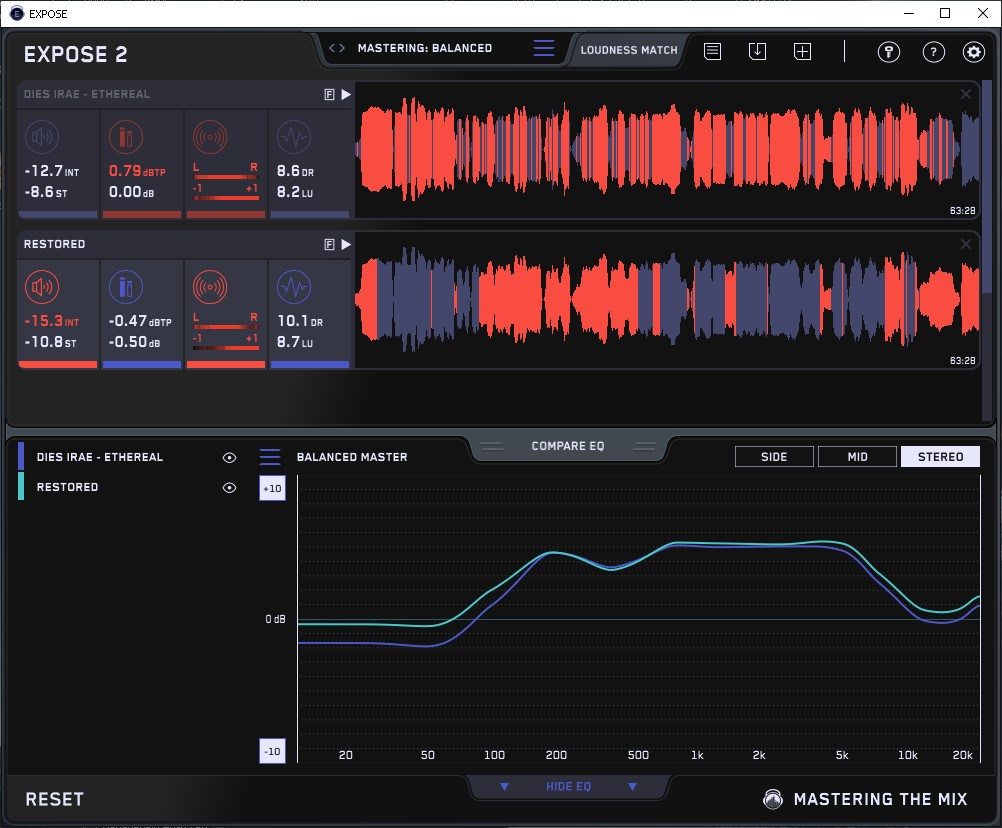The width and height of the screenshot is (1002, 828).
Task: Click the stereo phase icon on Dies Irae track
Action: [210, 137]
